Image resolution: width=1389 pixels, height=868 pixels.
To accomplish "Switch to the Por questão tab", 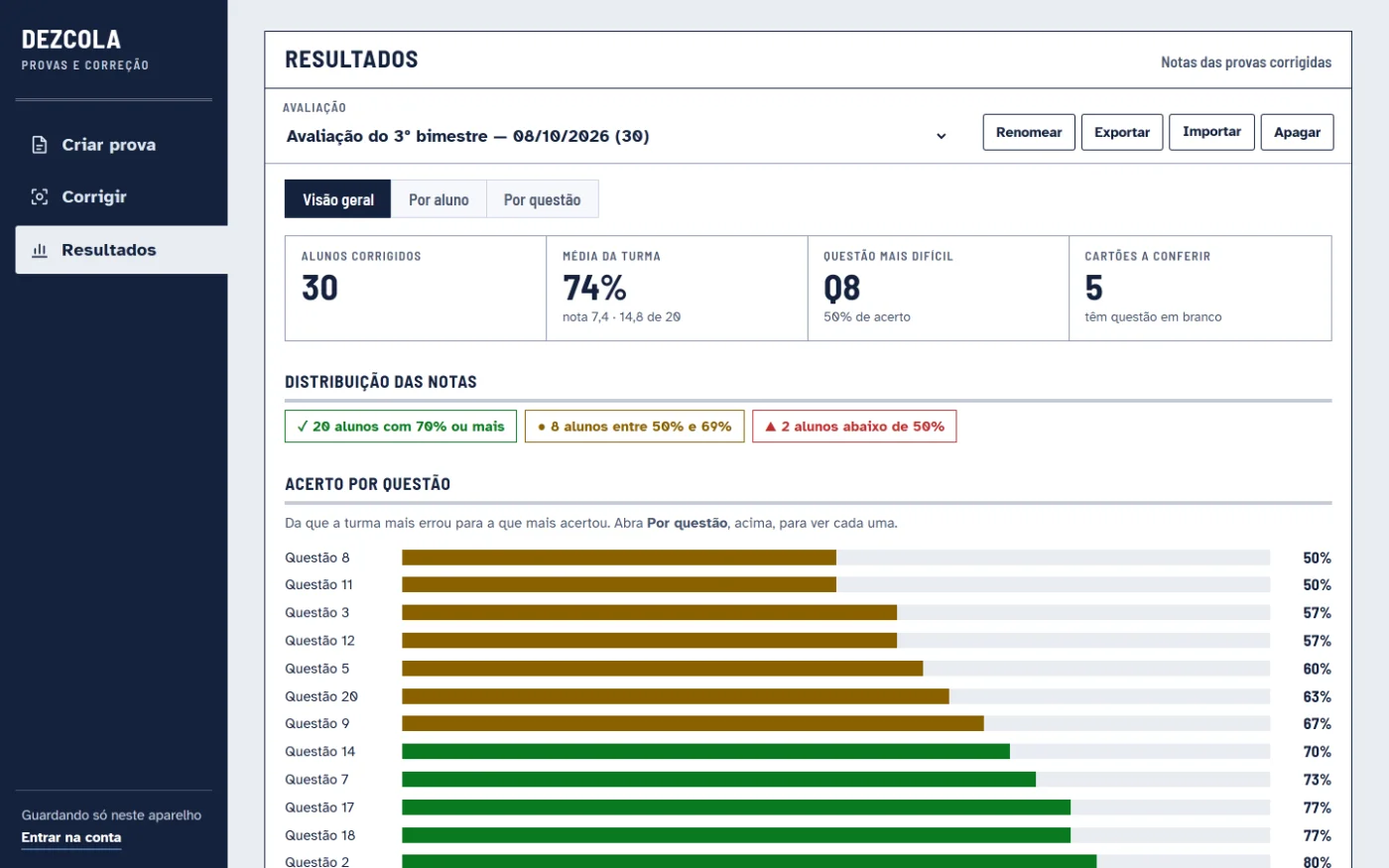I will tap(542, 199).
